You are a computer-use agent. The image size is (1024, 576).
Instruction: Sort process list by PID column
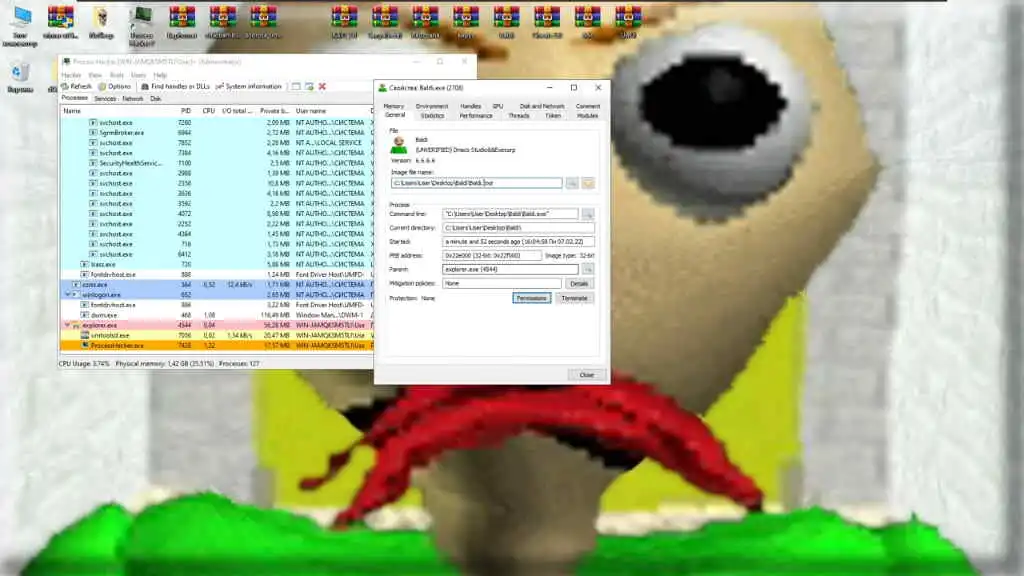pyautogui.click(x=185, y=111)
